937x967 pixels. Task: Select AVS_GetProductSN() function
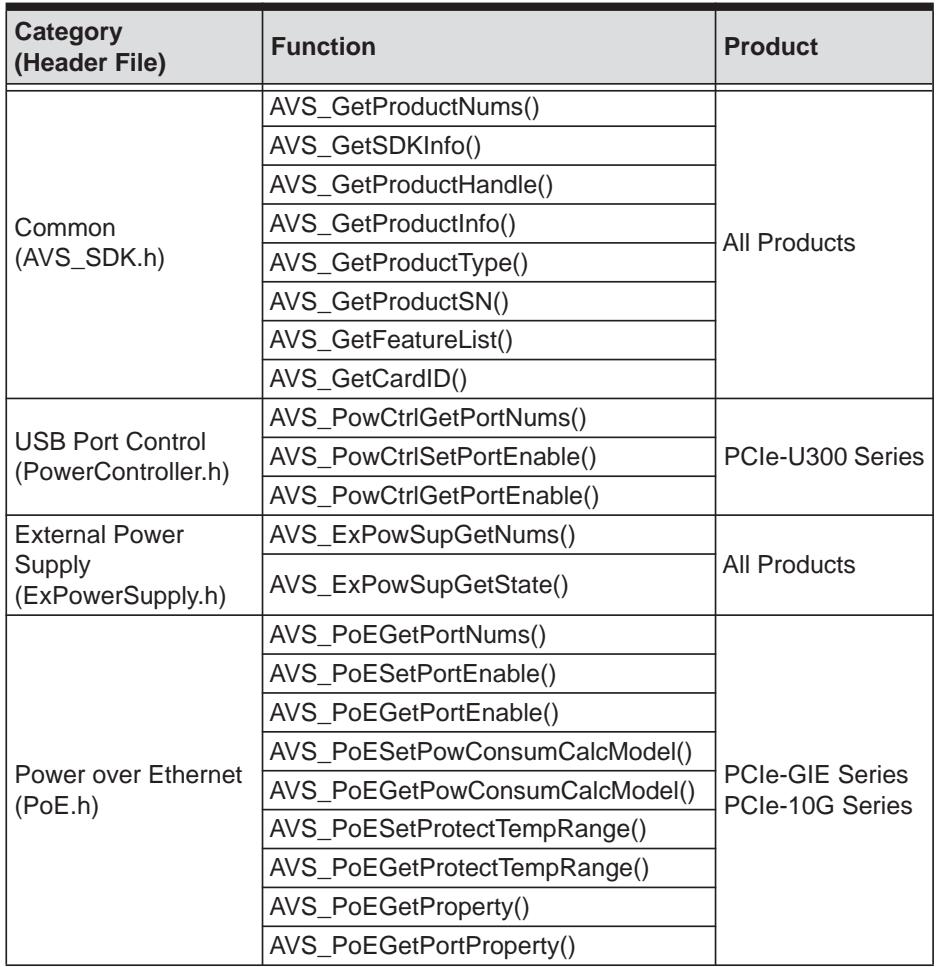tap(489, 302)
